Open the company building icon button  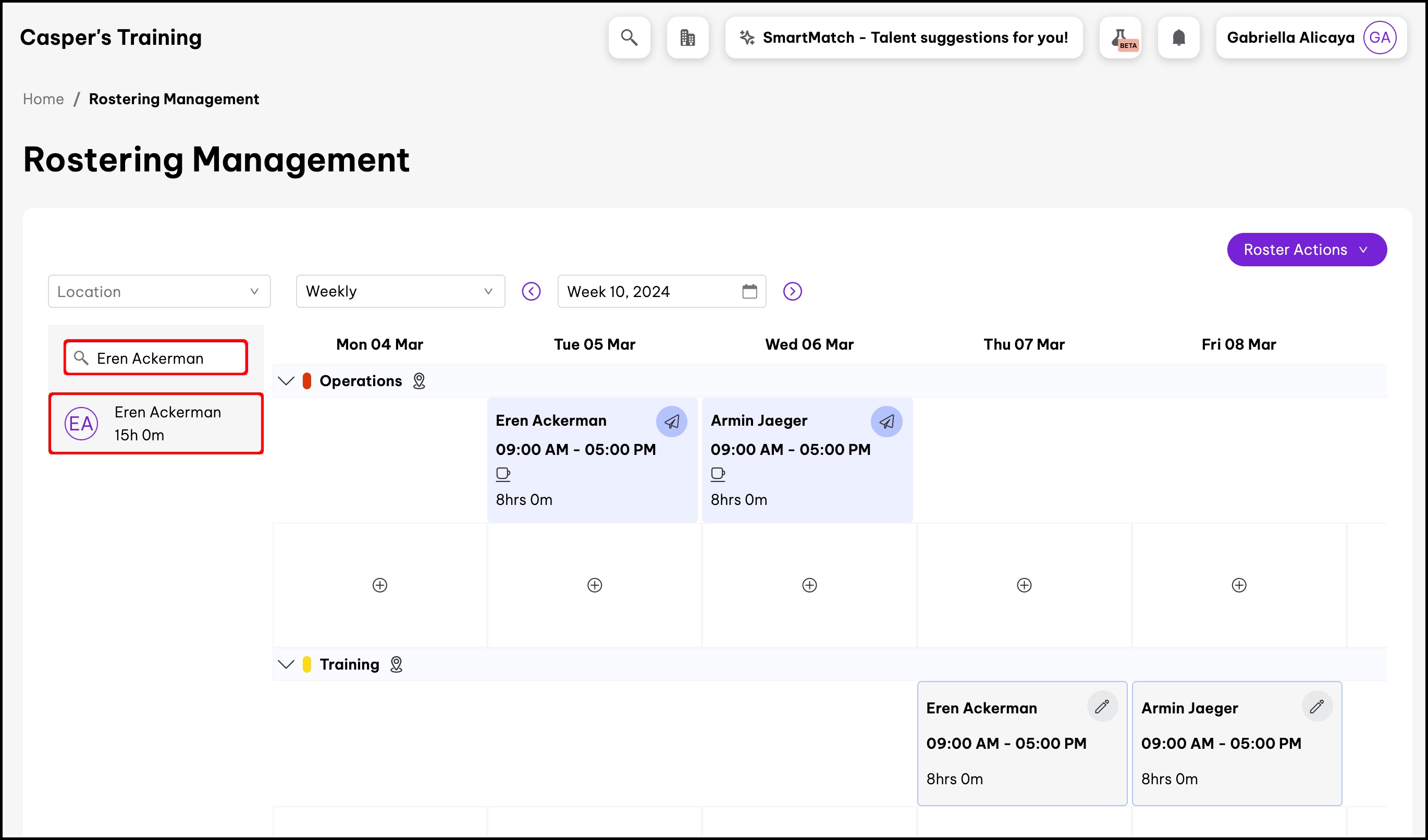pyautogui.click(x=687, y=38)
